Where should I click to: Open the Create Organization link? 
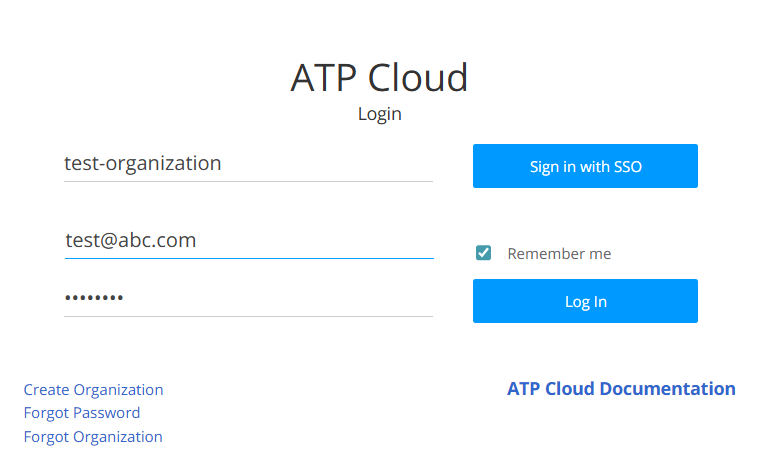pyautogui.click(x=93, y=390)
